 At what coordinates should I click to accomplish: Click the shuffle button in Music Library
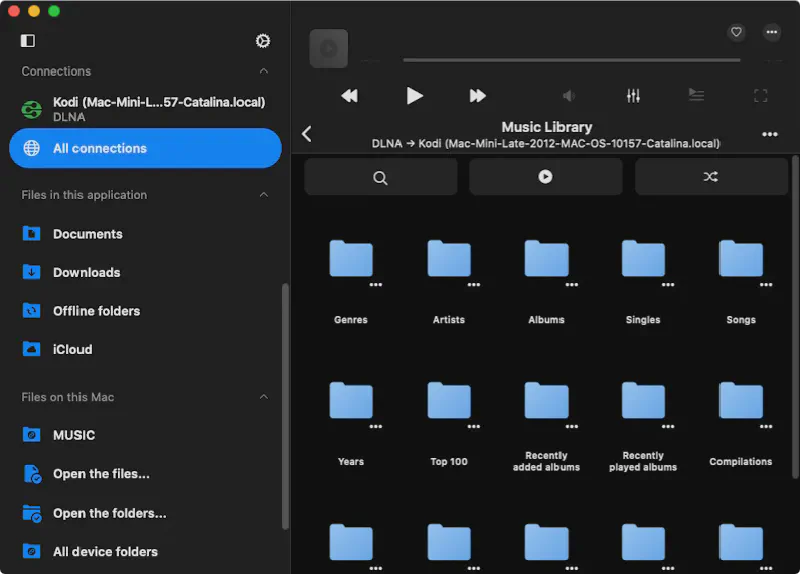pyautogui.click(x=710, y=177)
